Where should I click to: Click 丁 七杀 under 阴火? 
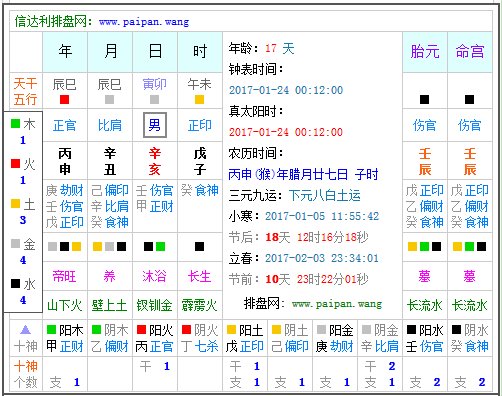point(200,346)
